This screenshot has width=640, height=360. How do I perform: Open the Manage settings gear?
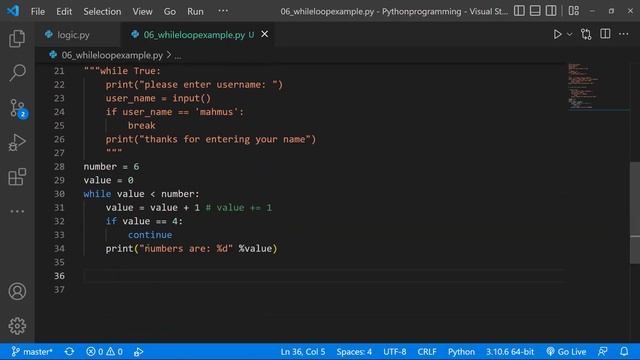[17, 326]
